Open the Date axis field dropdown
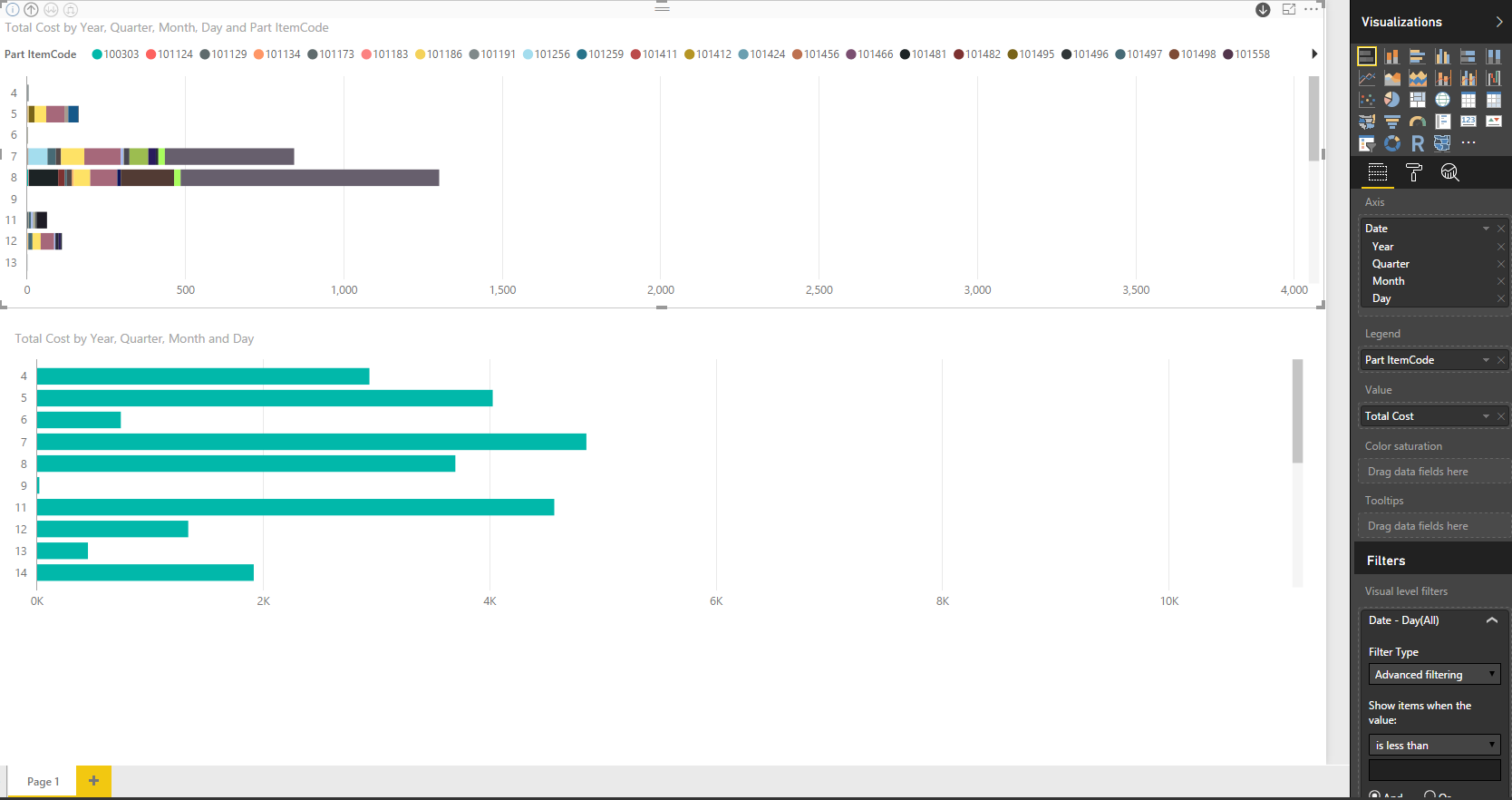This screenshot has height=800, width=1512. 1486,229
